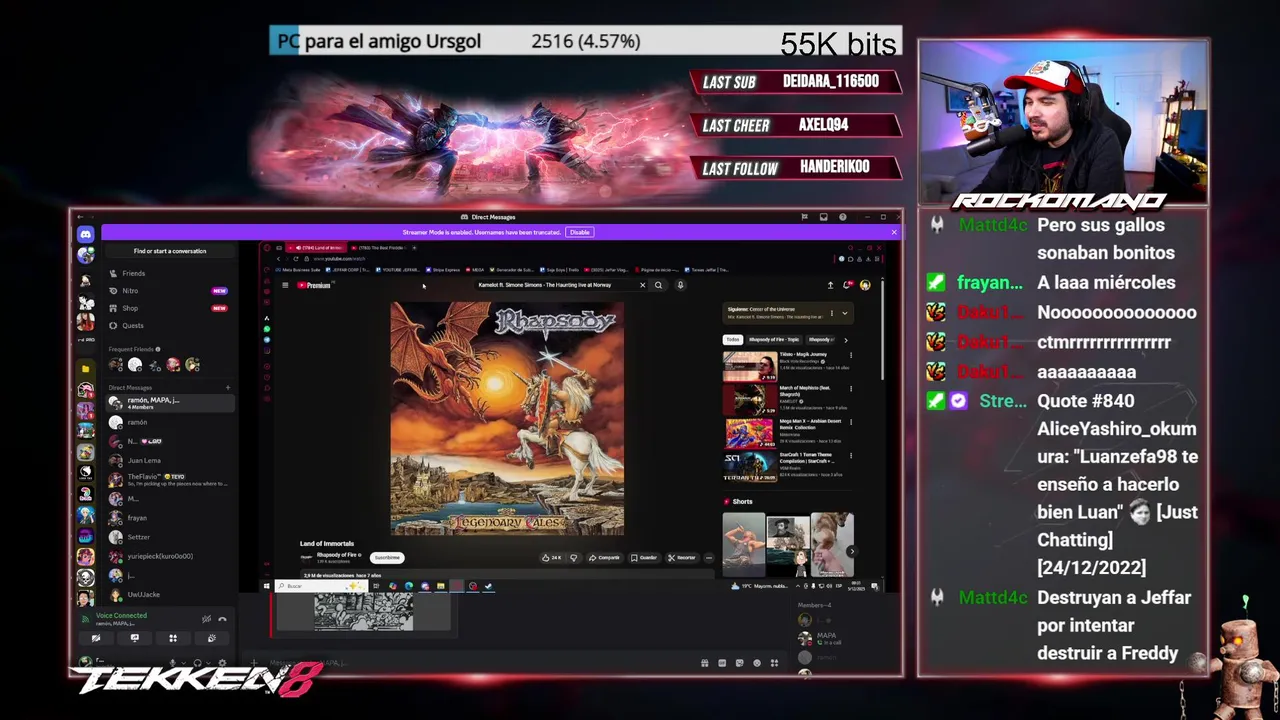Open Windows Start button in shared screen

(x=266, y=586)
